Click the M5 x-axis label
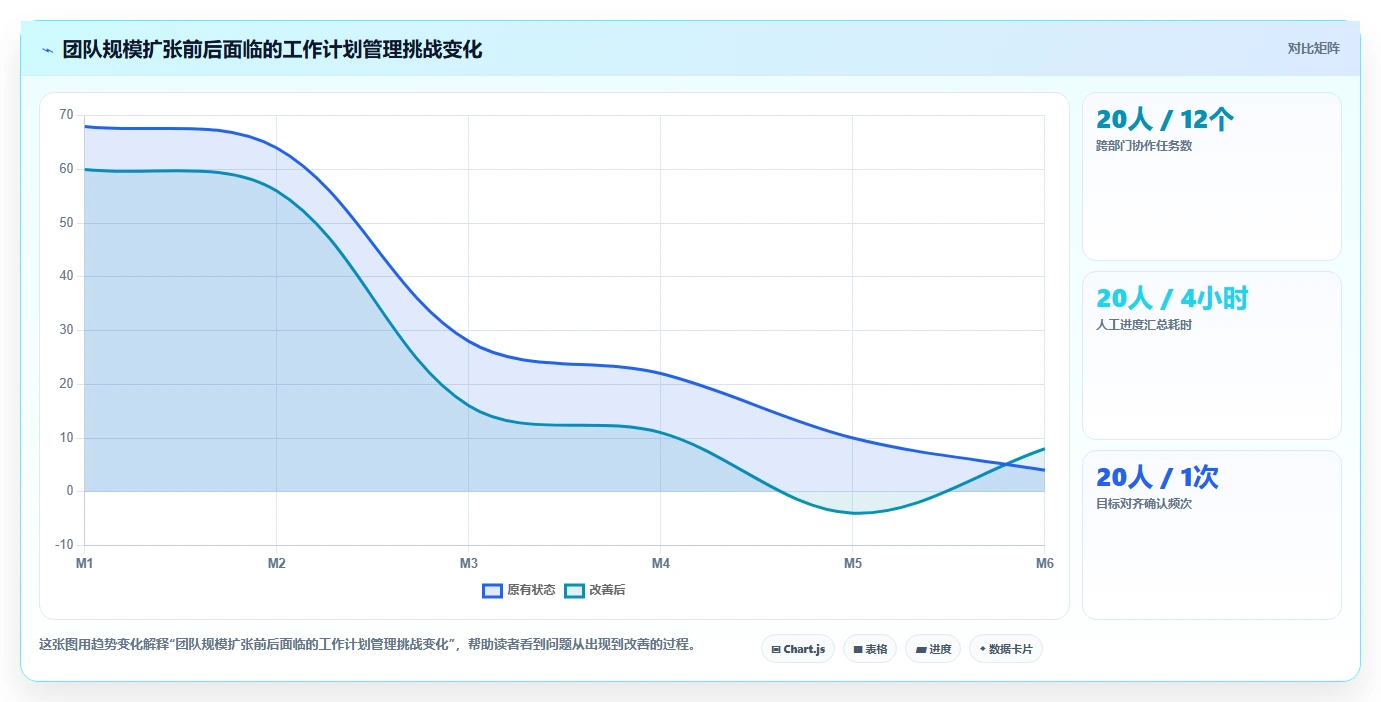 [x=853, y=563]
